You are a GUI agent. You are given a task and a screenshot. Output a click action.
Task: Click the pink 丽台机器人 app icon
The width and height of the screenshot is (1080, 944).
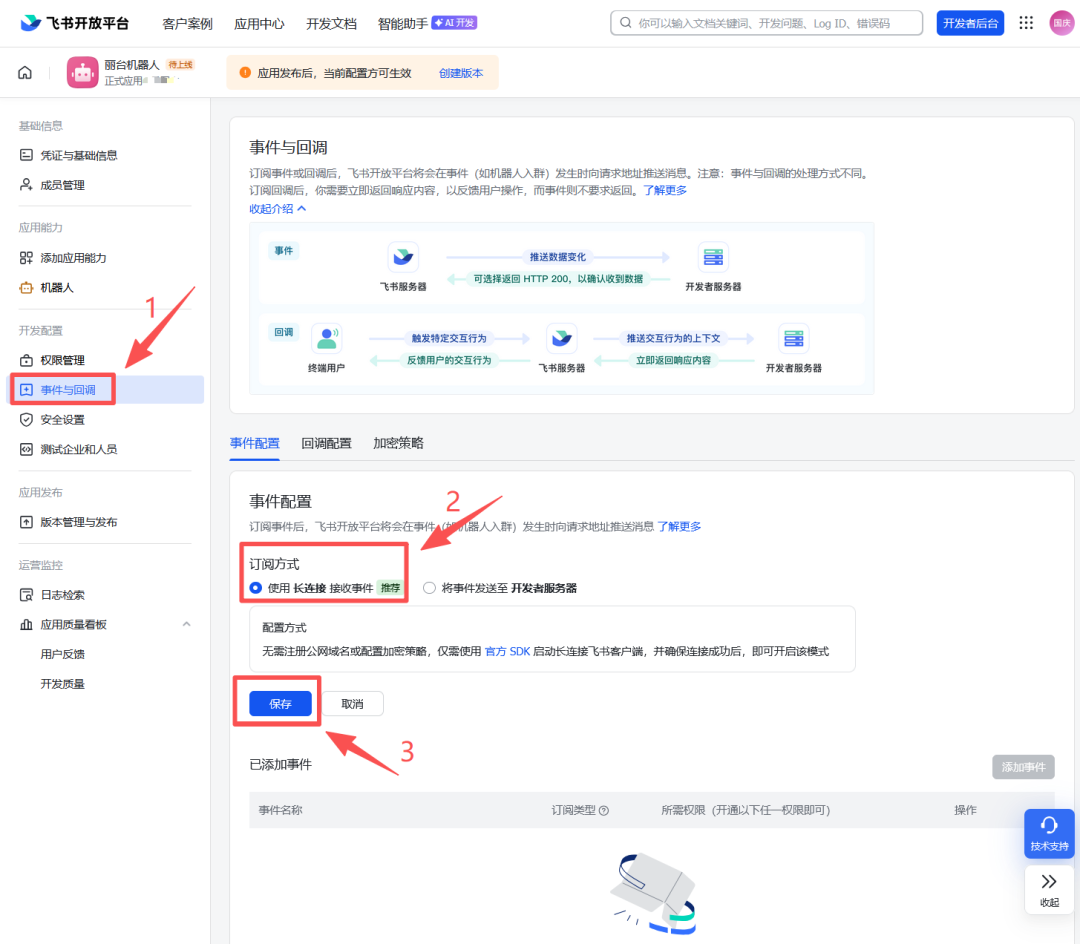pos(83,72)
